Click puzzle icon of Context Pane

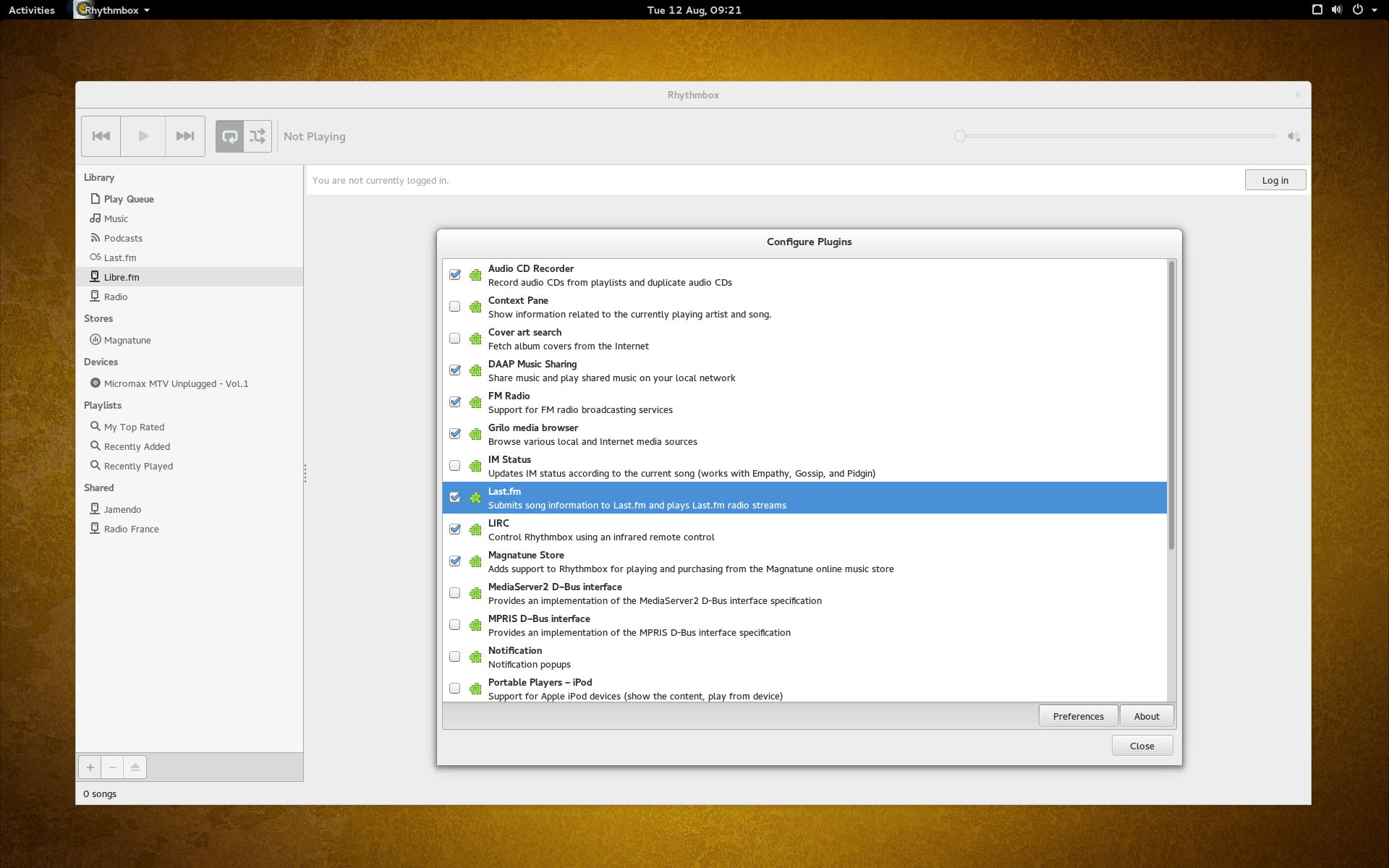[x=475, y=307]
